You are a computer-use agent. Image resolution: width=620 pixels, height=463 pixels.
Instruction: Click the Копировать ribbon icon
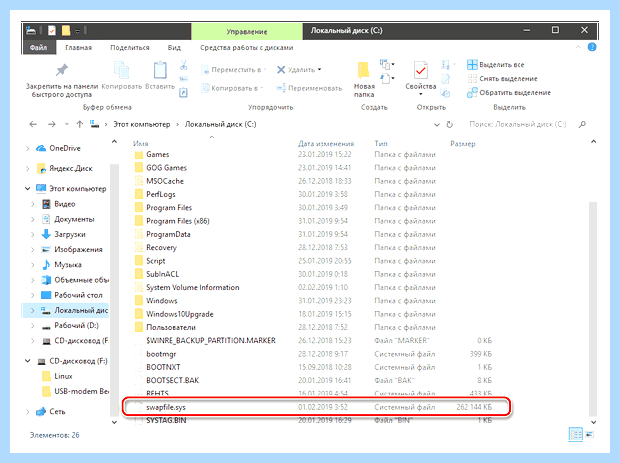click(x=121, y=70)
